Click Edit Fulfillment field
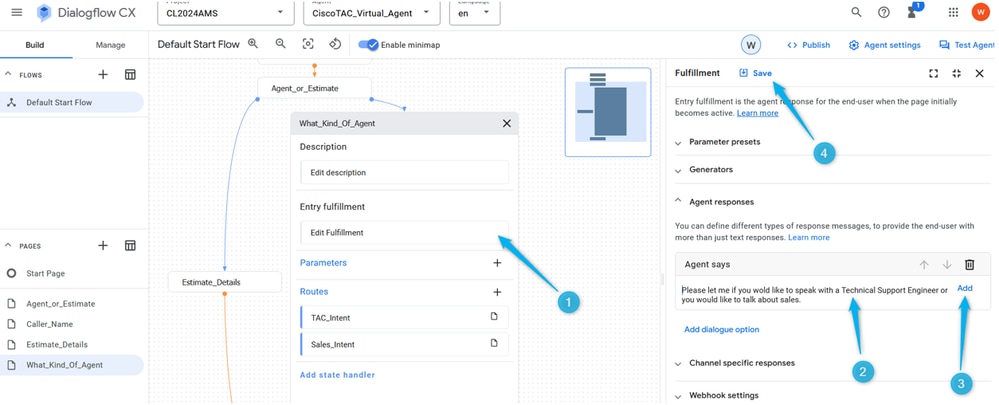The width and height of the screenshot is (999, 405). [405, 233]
